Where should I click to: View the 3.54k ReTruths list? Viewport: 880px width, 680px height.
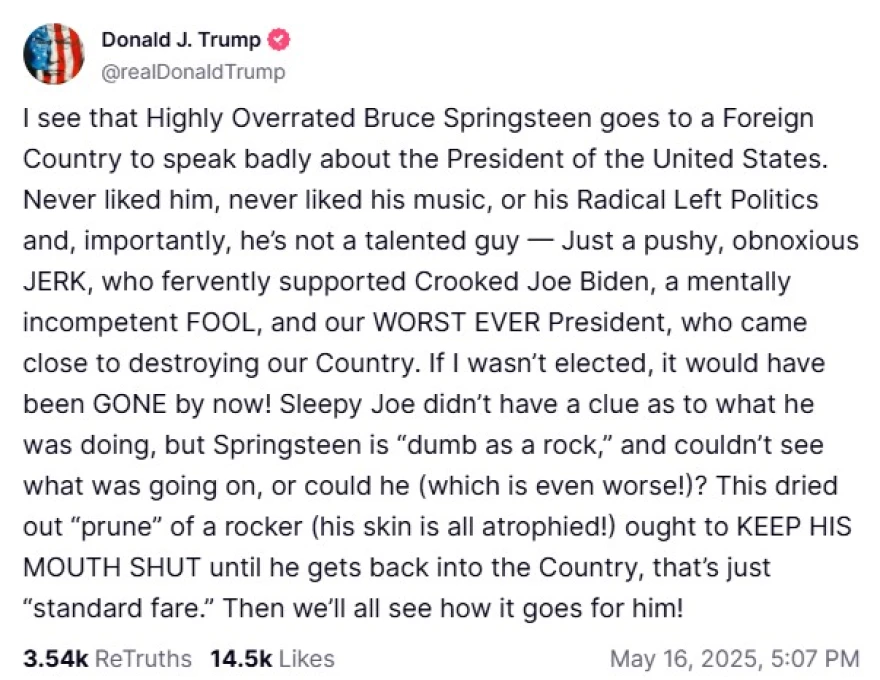(107, 658)
